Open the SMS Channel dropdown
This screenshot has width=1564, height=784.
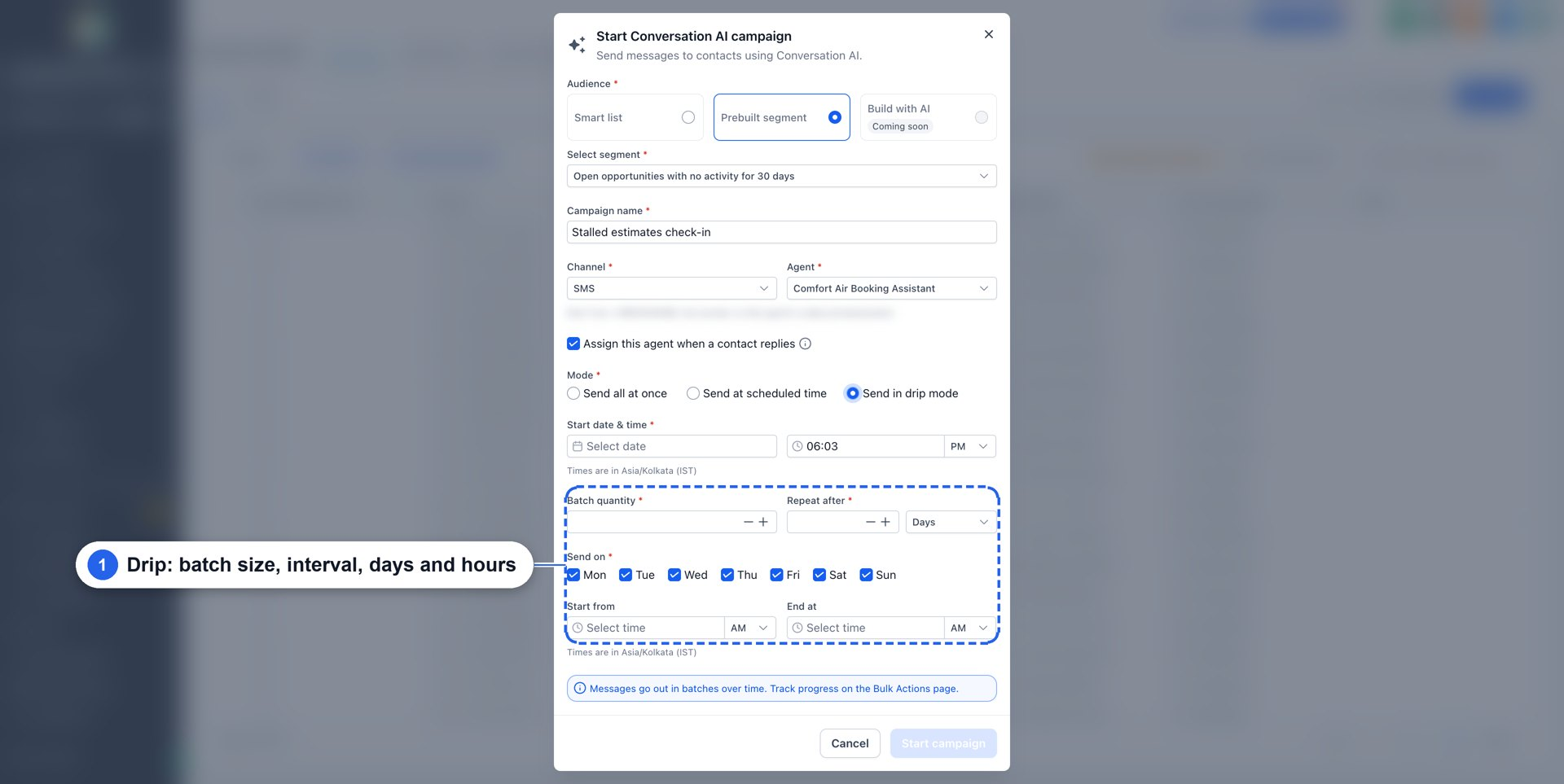pyautogui.click(x=672, y=288)
